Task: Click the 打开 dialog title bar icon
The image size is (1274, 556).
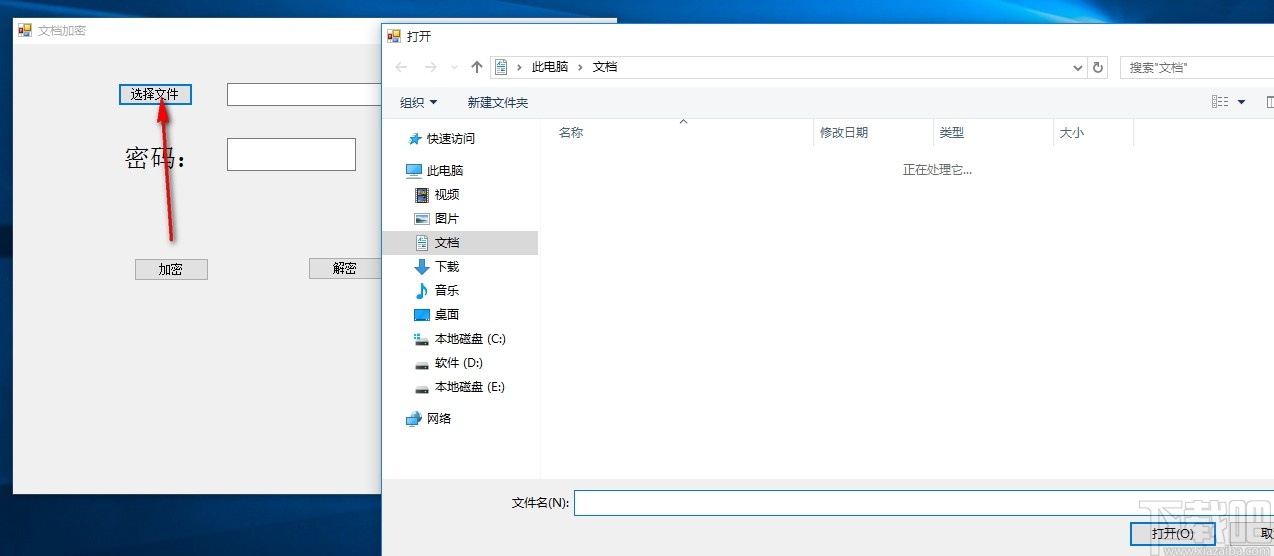Action: [x=394, y=36]
